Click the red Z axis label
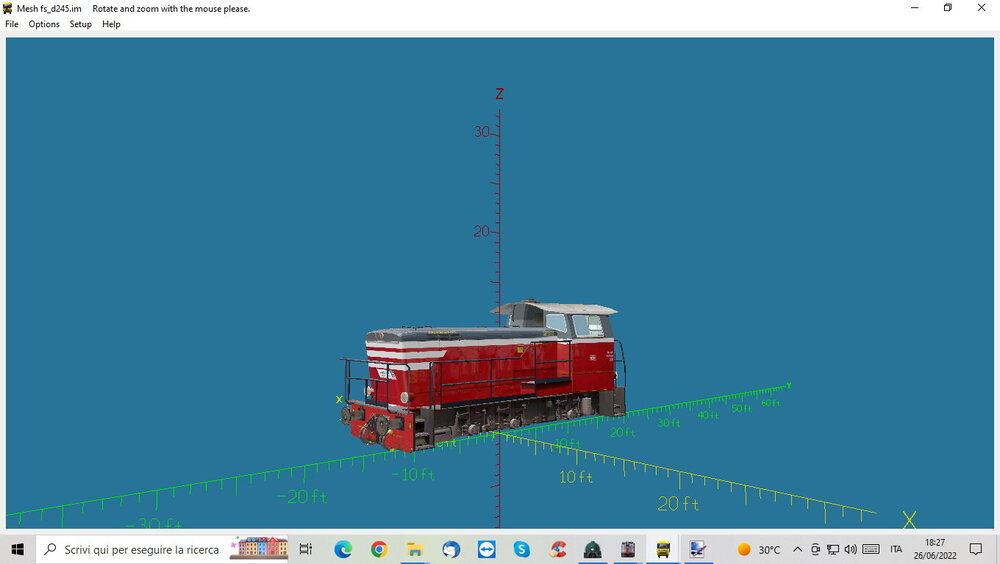 pos(499,94)
